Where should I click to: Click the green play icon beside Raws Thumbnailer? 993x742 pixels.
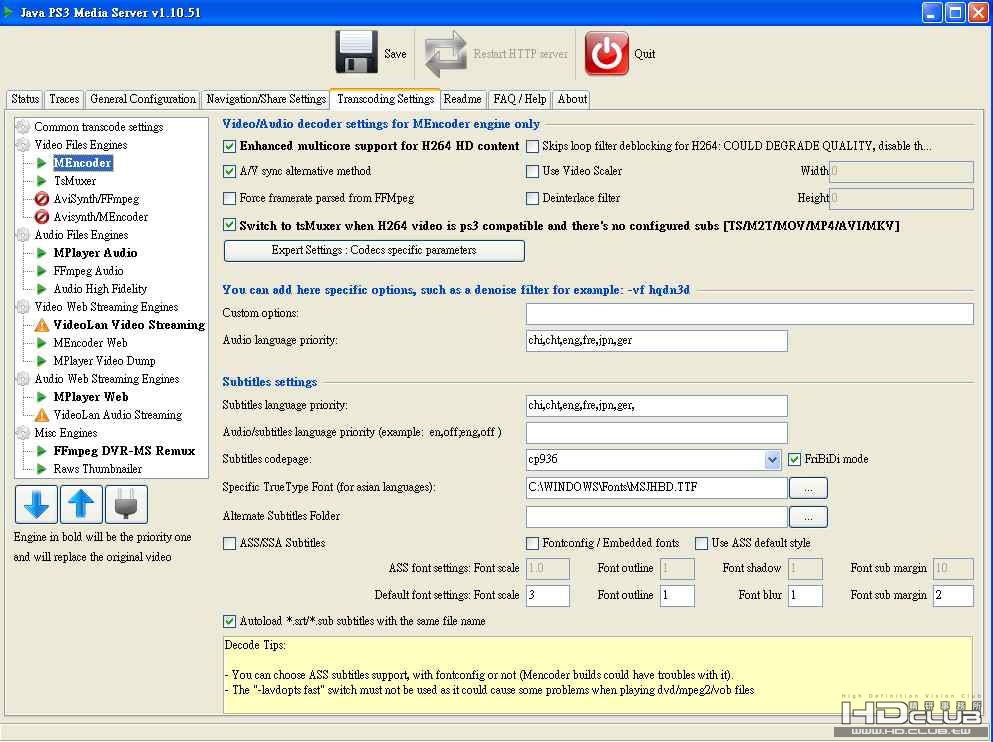click(42, 469)
